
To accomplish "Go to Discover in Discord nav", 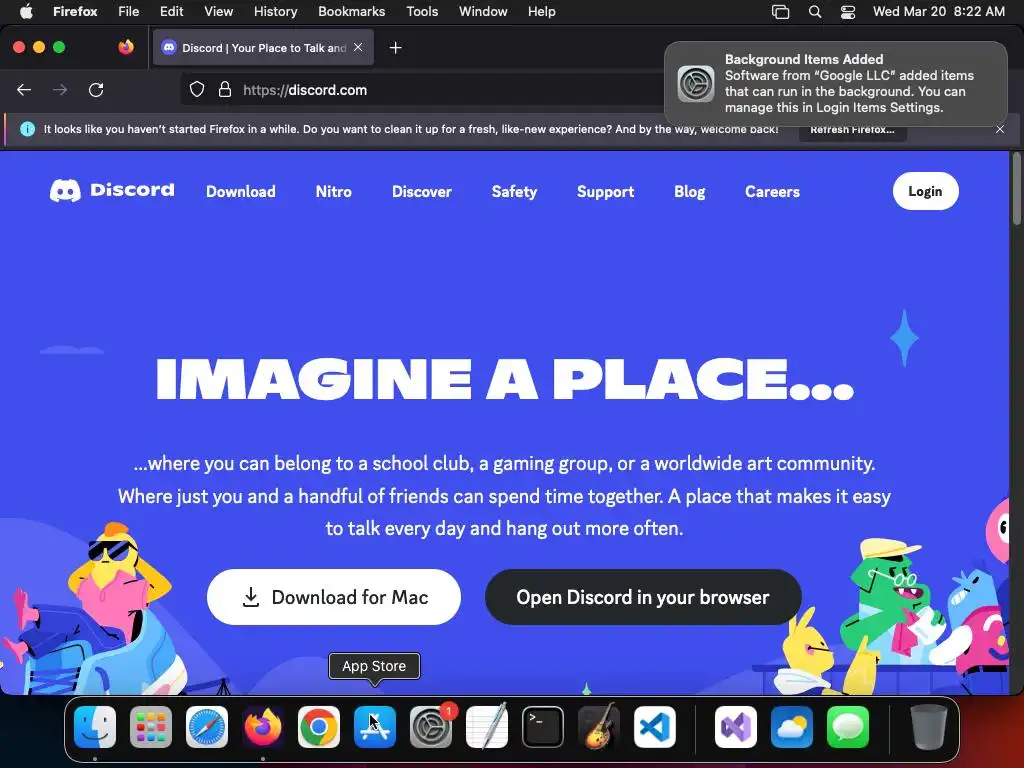I will [422, 191].
